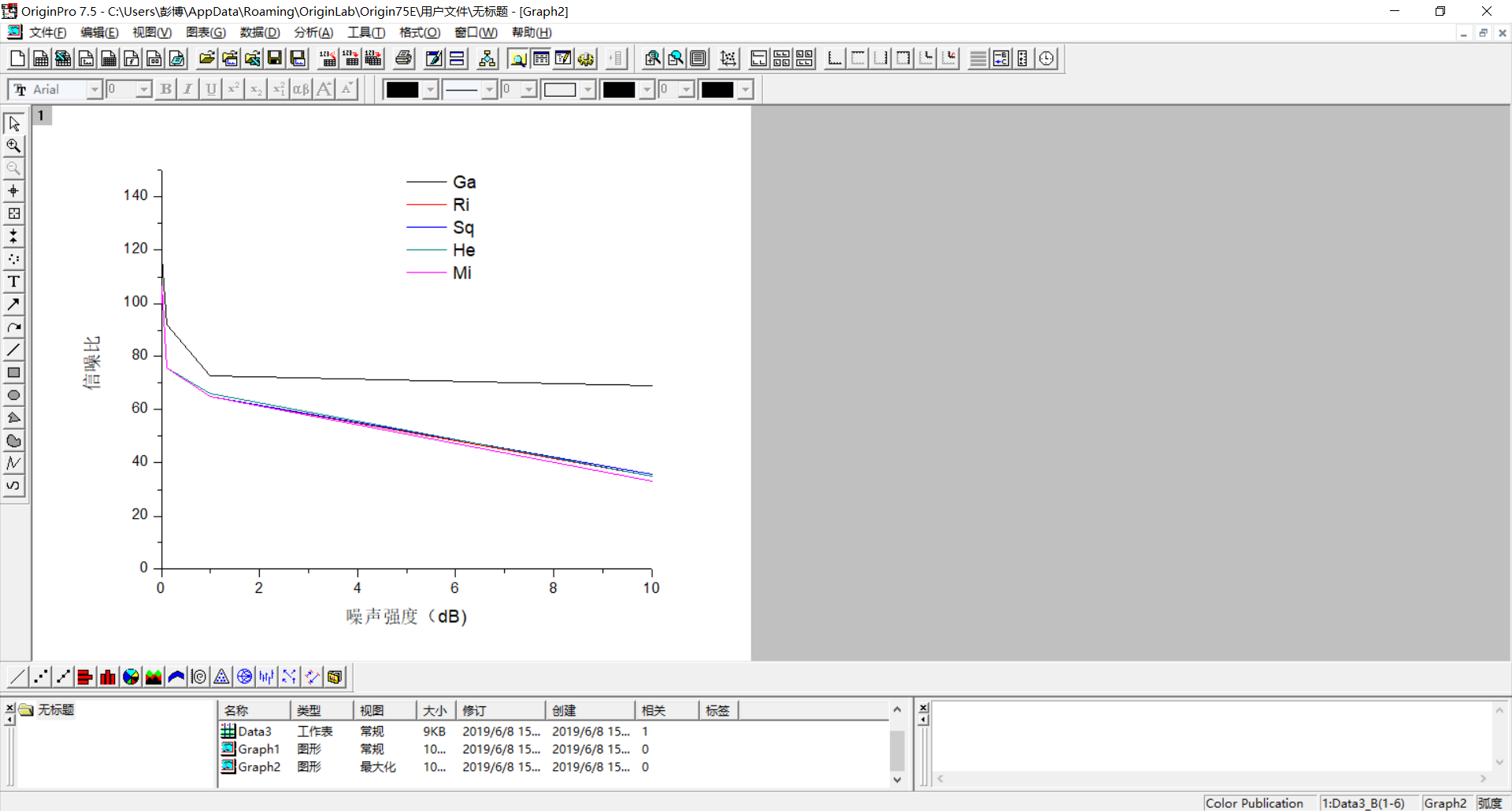Image resolution: width=1512 pixels, height=811 pixels.
Task: Activate the Zoom In magnifier tool
Action: tap(13, 146)
